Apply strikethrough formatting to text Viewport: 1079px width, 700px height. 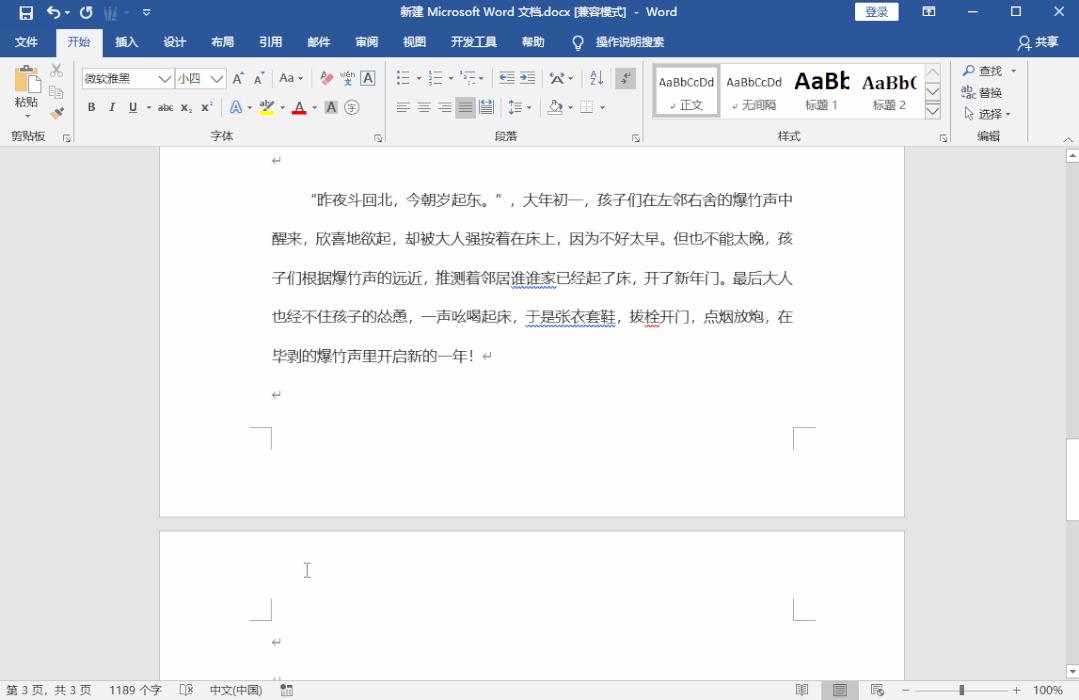tap(166, 108)
